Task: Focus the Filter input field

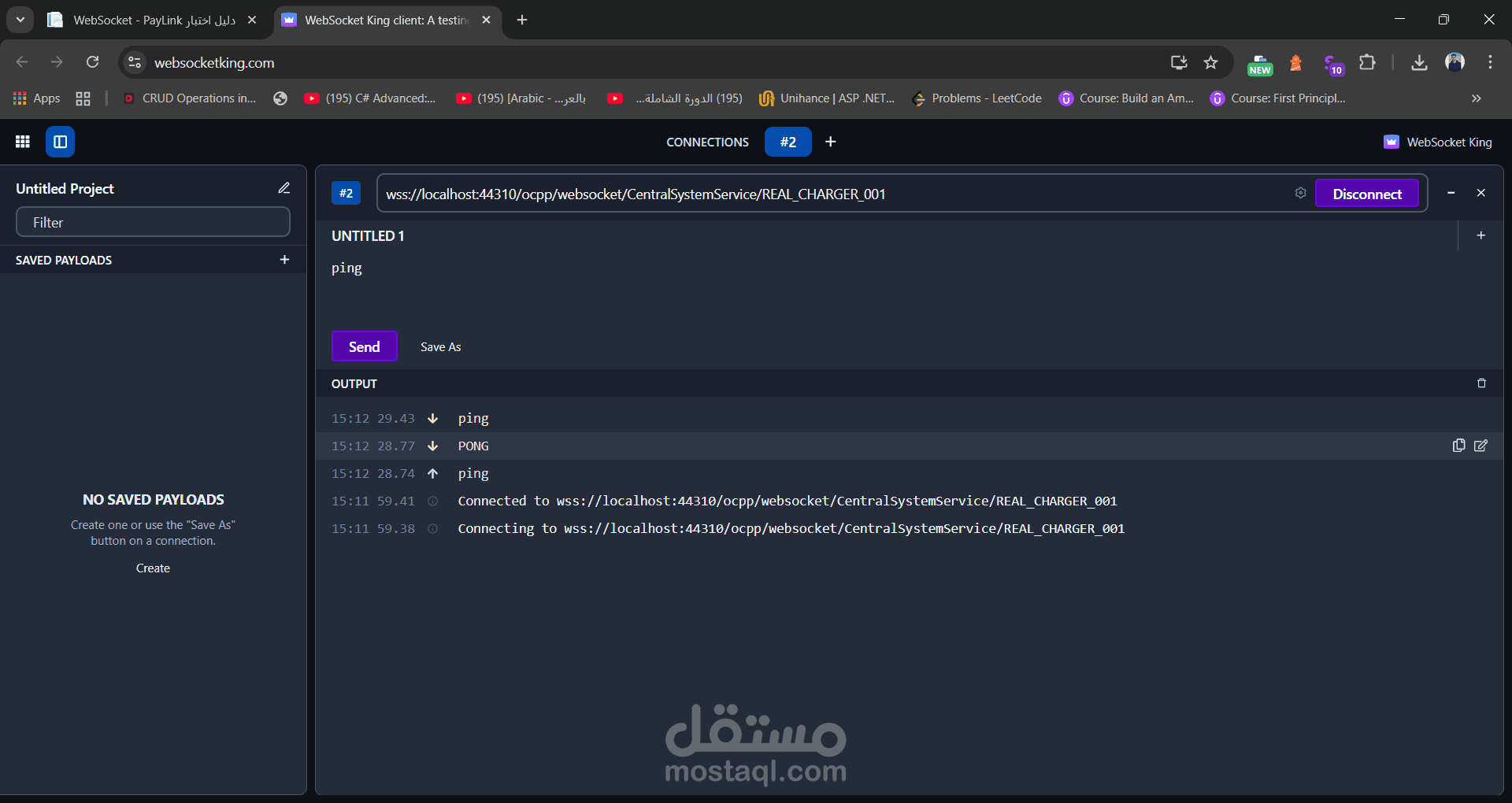Action: click(153, 222)
